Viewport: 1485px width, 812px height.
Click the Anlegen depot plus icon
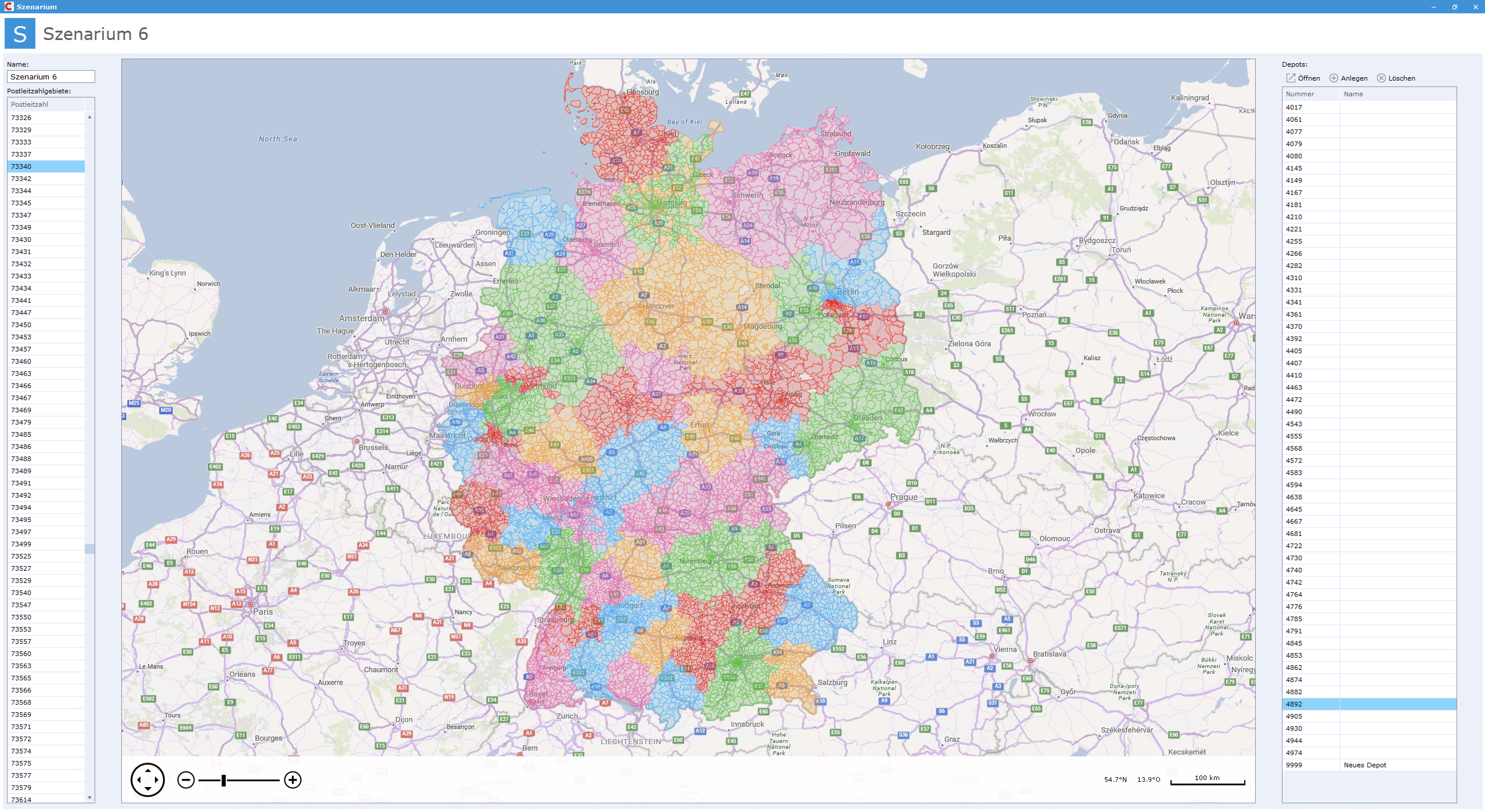click(1333, 78)
